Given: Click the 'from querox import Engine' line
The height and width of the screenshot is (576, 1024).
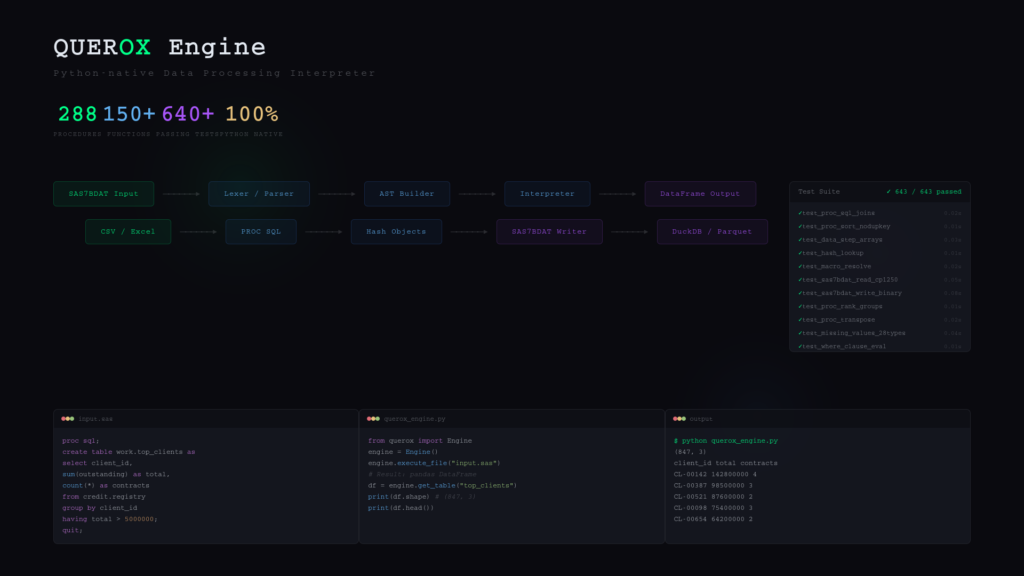Looking at the screenshot, I should click(x=420, y=441).
